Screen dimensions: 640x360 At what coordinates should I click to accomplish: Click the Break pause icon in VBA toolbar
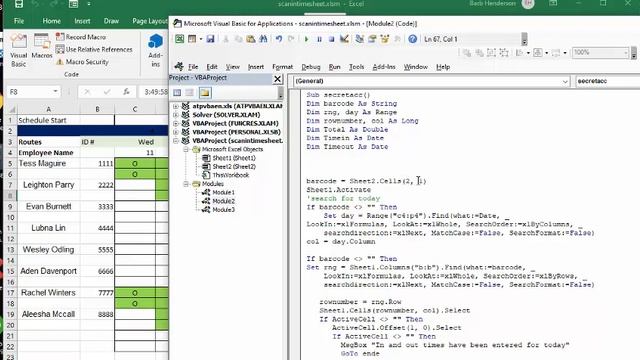pos(319,39)
